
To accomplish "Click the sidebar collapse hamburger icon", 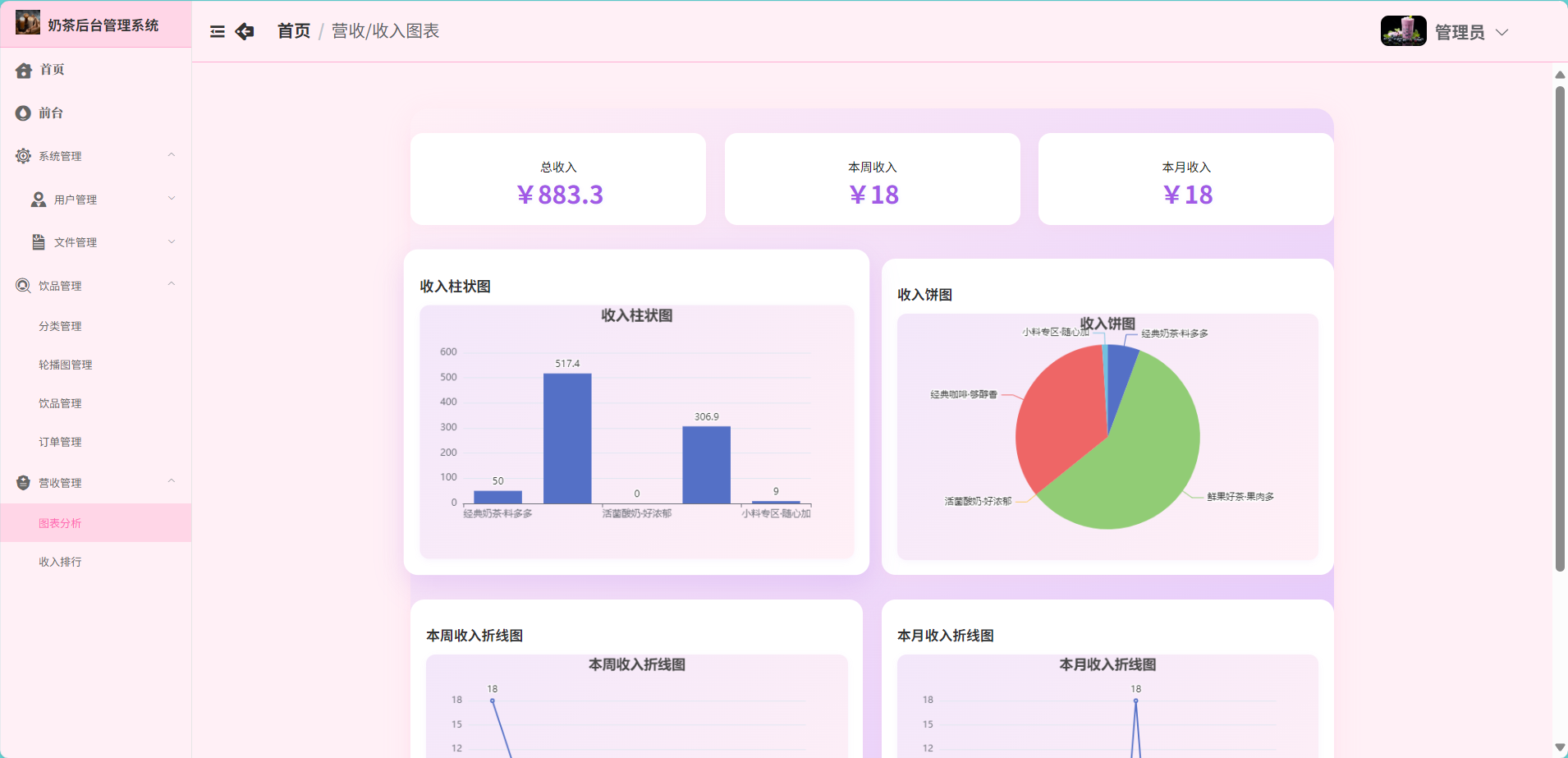I will point(217,31).
